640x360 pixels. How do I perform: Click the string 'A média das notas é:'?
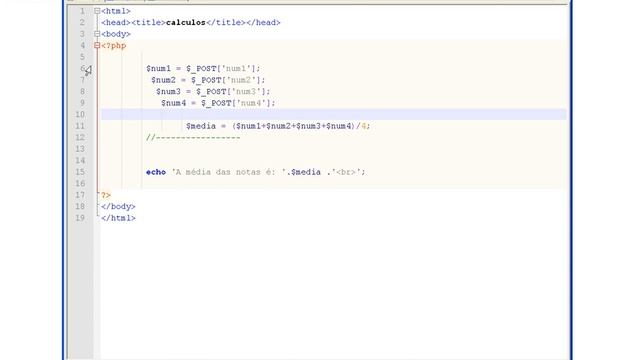pyautogui.click(x=230, y=172)
